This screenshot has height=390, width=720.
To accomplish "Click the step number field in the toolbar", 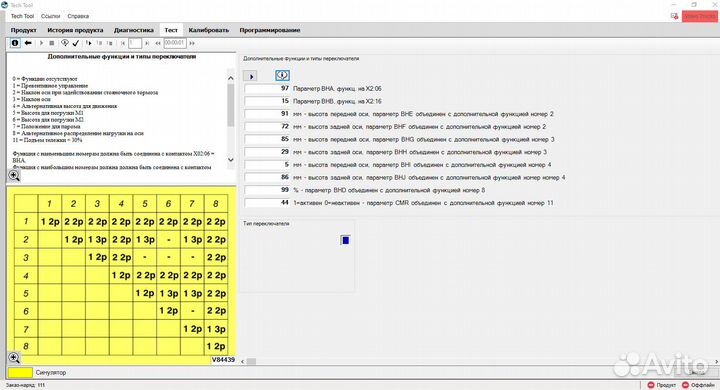I will pyautogui.click(x=135, y=43).
